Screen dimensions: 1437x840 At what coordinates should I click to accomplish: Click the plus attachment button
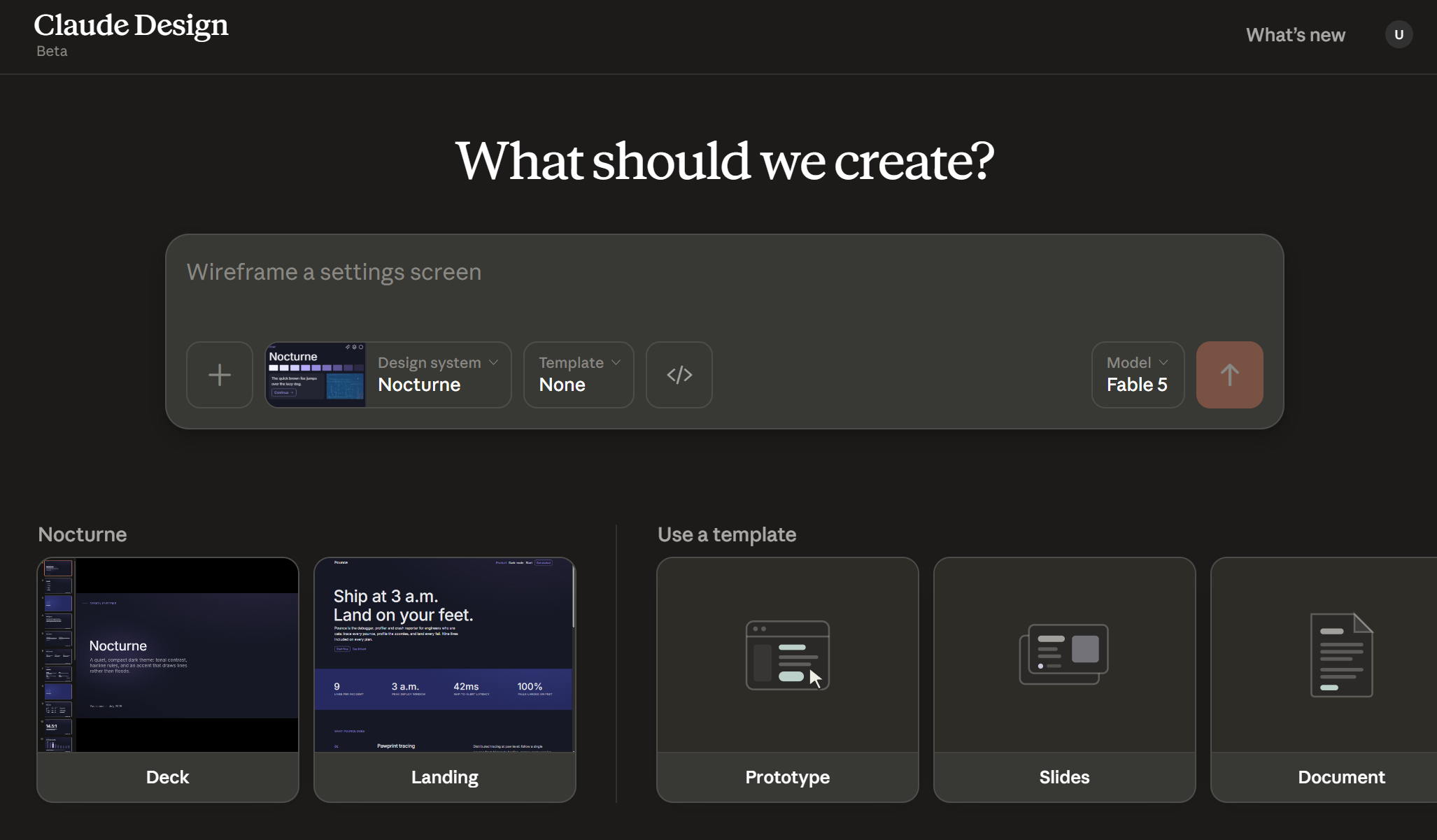(220, 375)
